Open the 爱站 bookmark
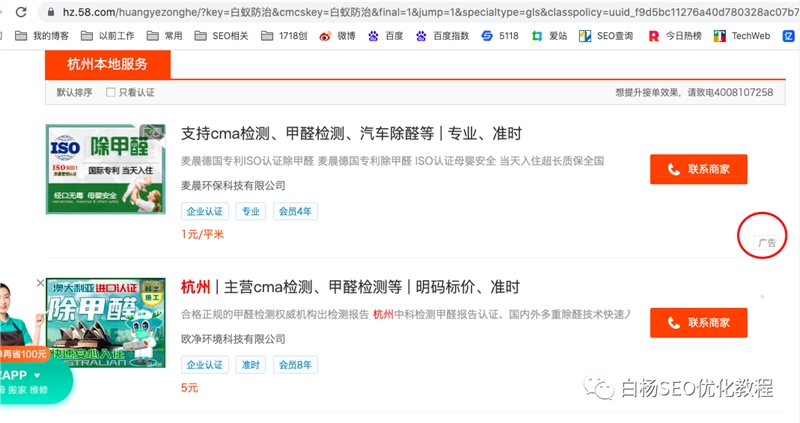800x423 pixels. 549,36
